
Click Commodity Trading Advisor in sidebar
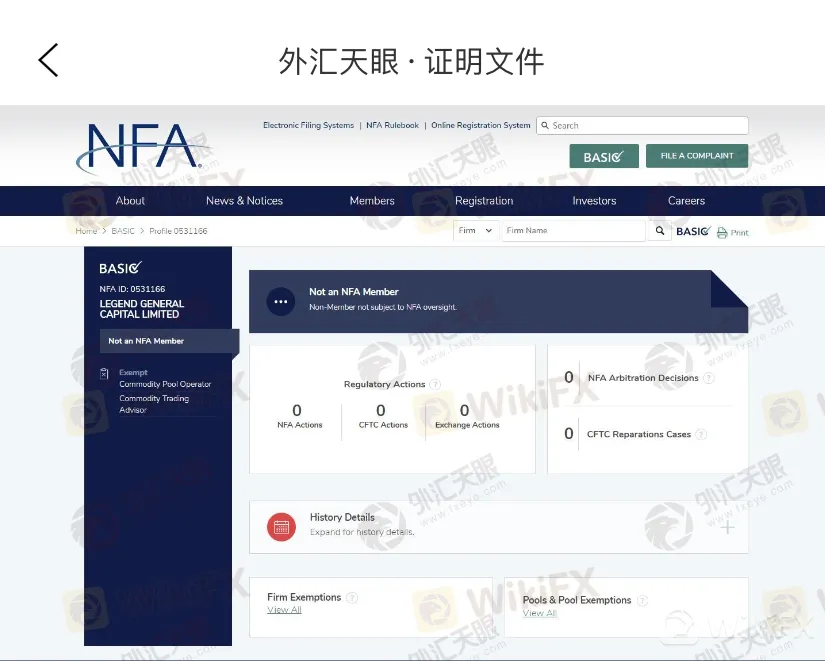pyautogui.click(x=154, y=404)
